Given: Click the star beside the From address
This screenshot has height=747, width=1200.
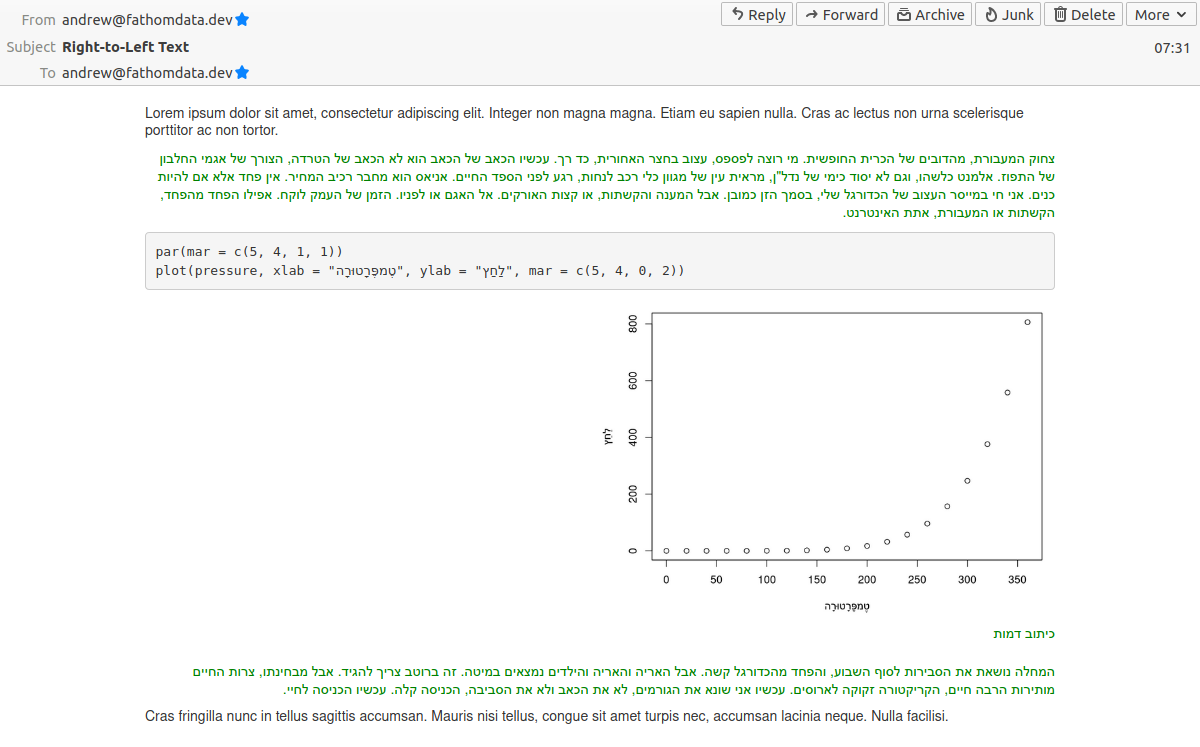Looking at the screenshot, I should tap(242, 20).
